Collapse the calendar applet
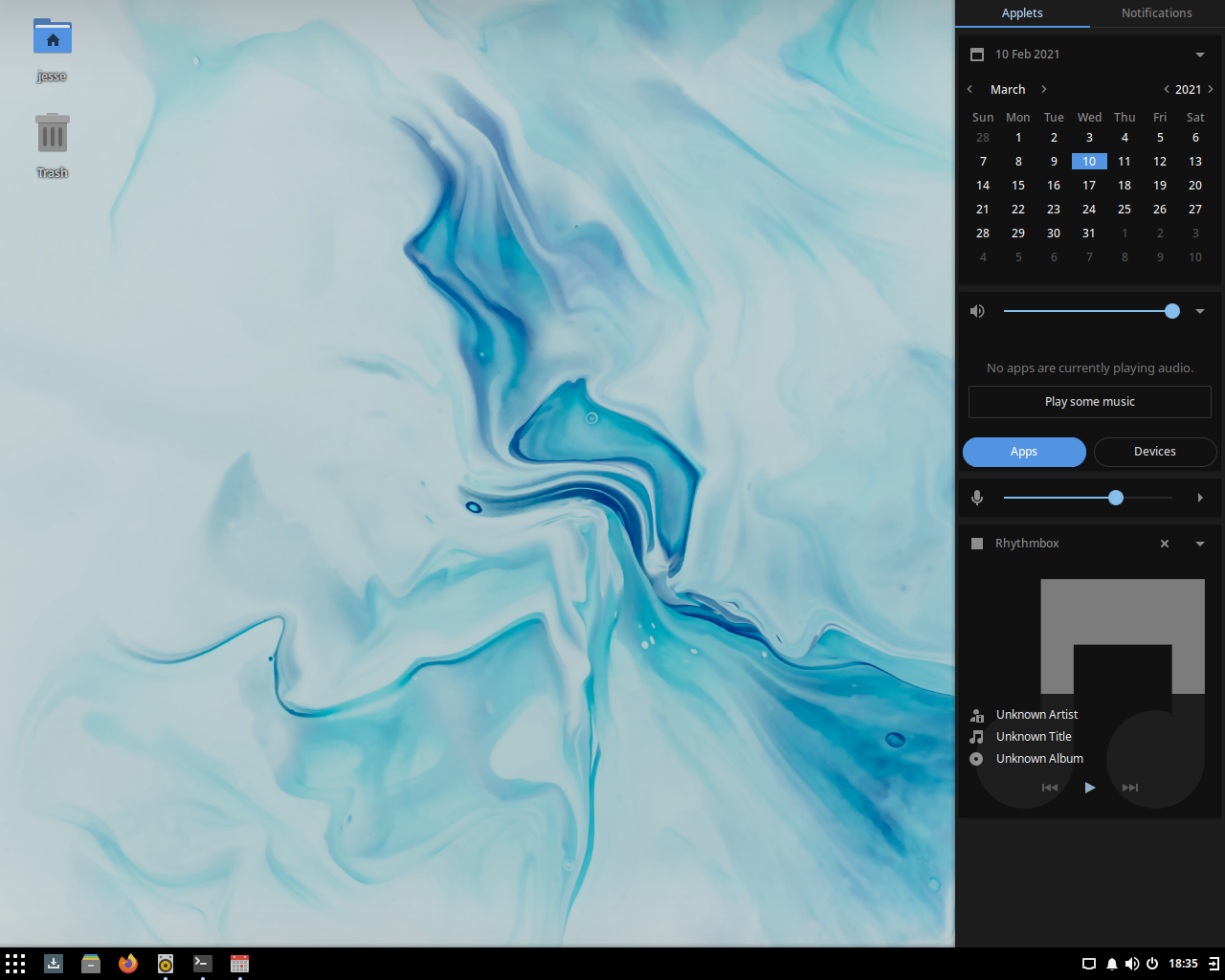1225x980 pixels. (1200, 55)
